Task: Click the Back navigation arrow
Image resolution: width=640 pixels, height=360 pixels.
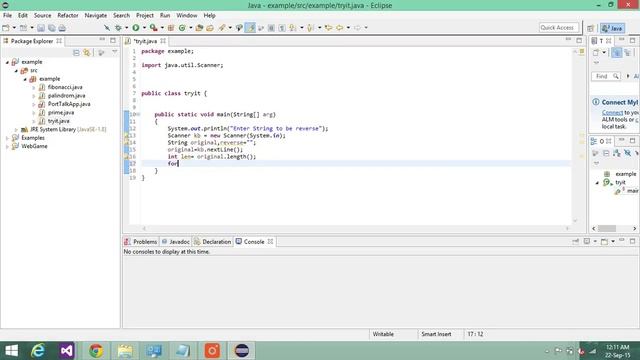Action: [339, 28]
